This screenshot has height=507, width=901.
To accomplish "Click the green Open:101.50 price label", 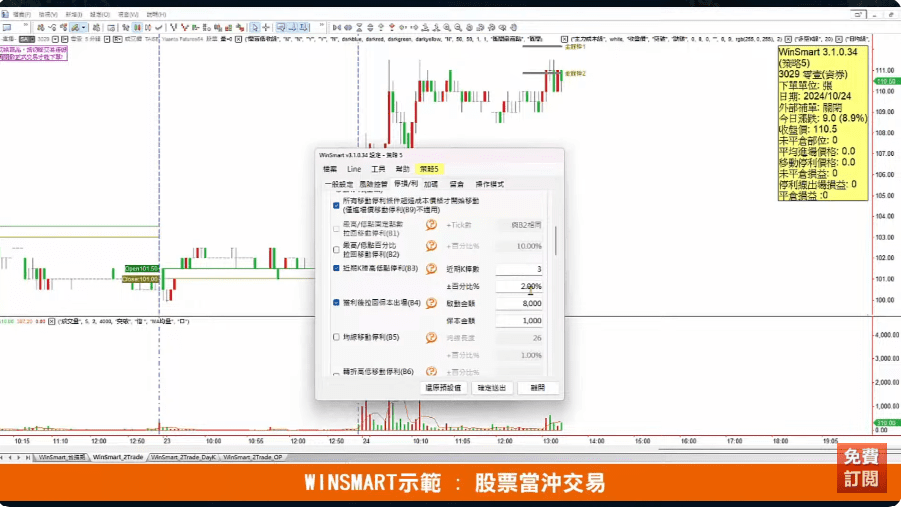I will pos(141,268).
